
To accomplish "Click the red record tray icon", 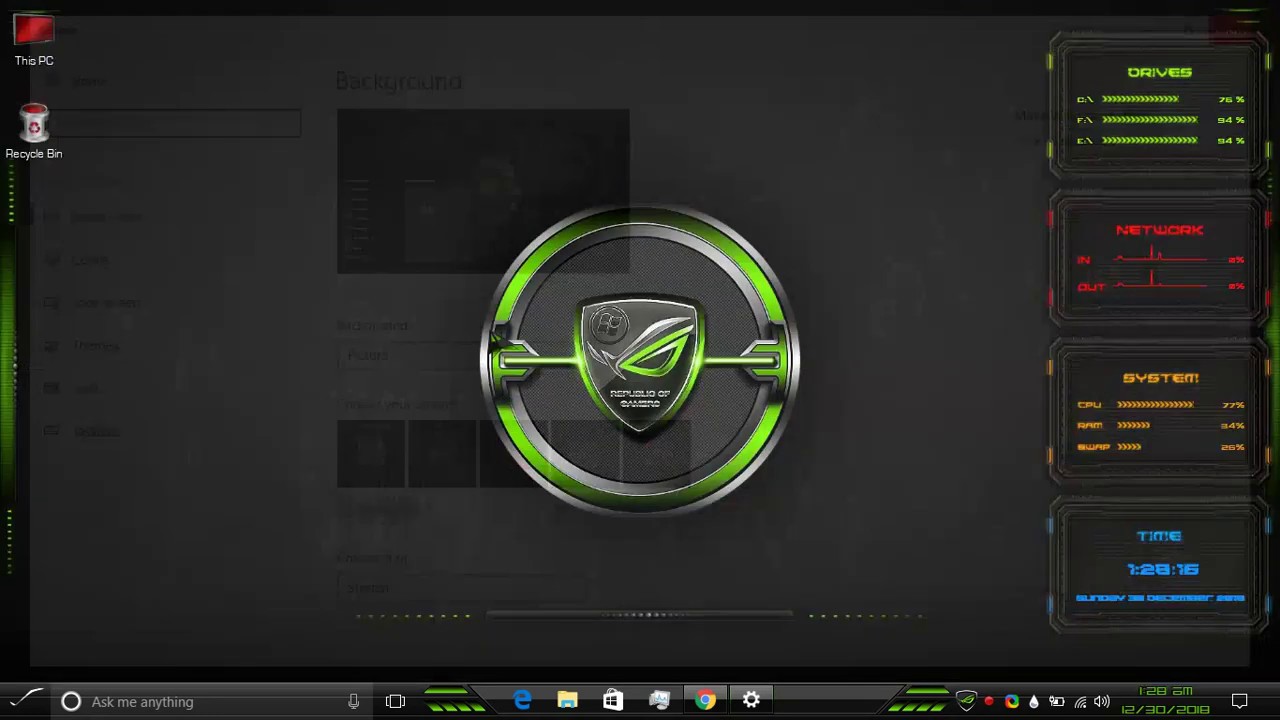I will [989, 702].
